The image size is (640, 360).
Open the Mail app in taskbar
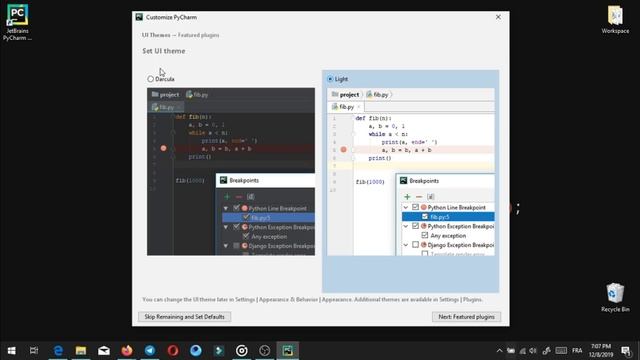click(x=104, y=351)
